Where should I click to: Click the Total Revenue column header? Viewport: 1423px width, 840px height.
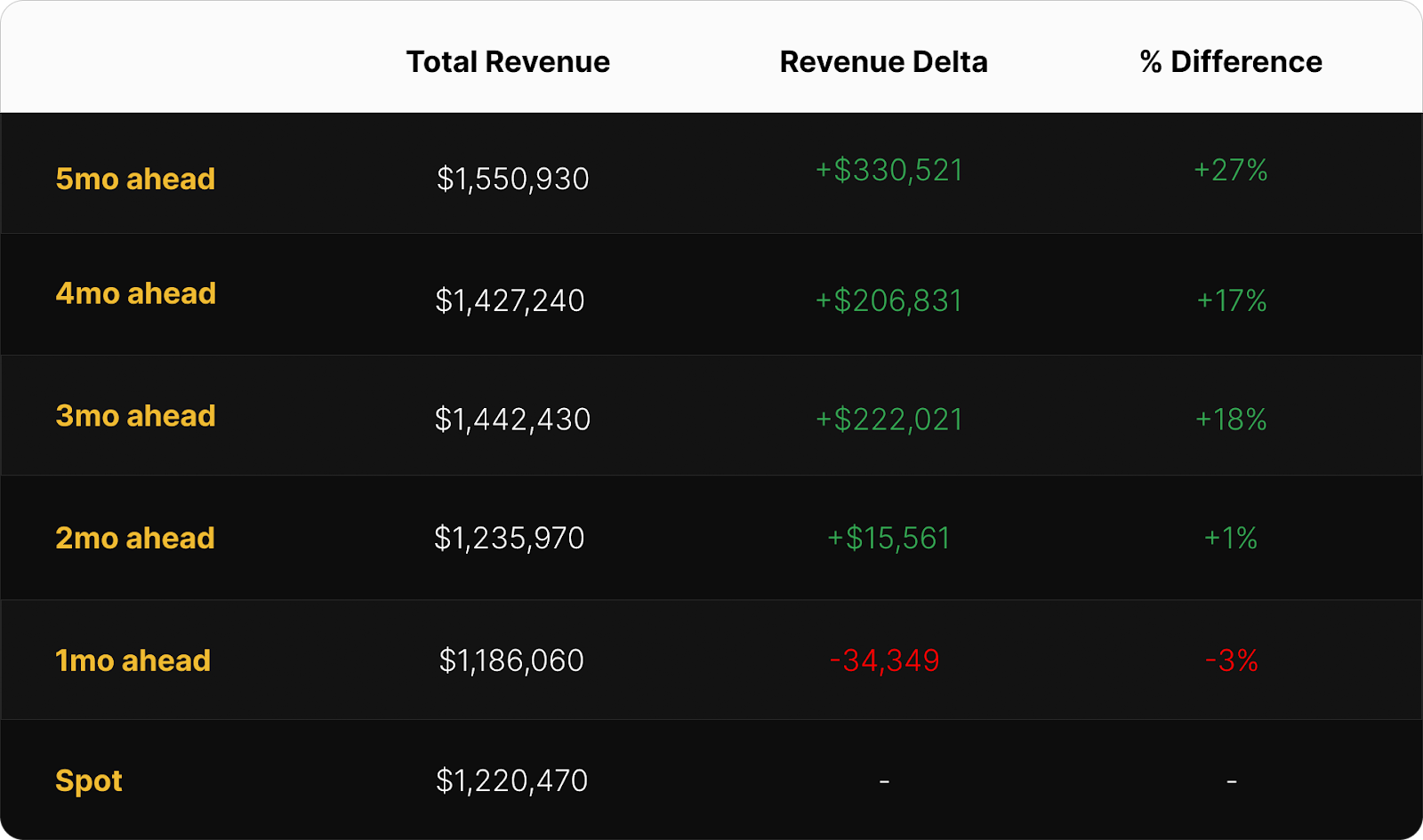pos(508,62)
